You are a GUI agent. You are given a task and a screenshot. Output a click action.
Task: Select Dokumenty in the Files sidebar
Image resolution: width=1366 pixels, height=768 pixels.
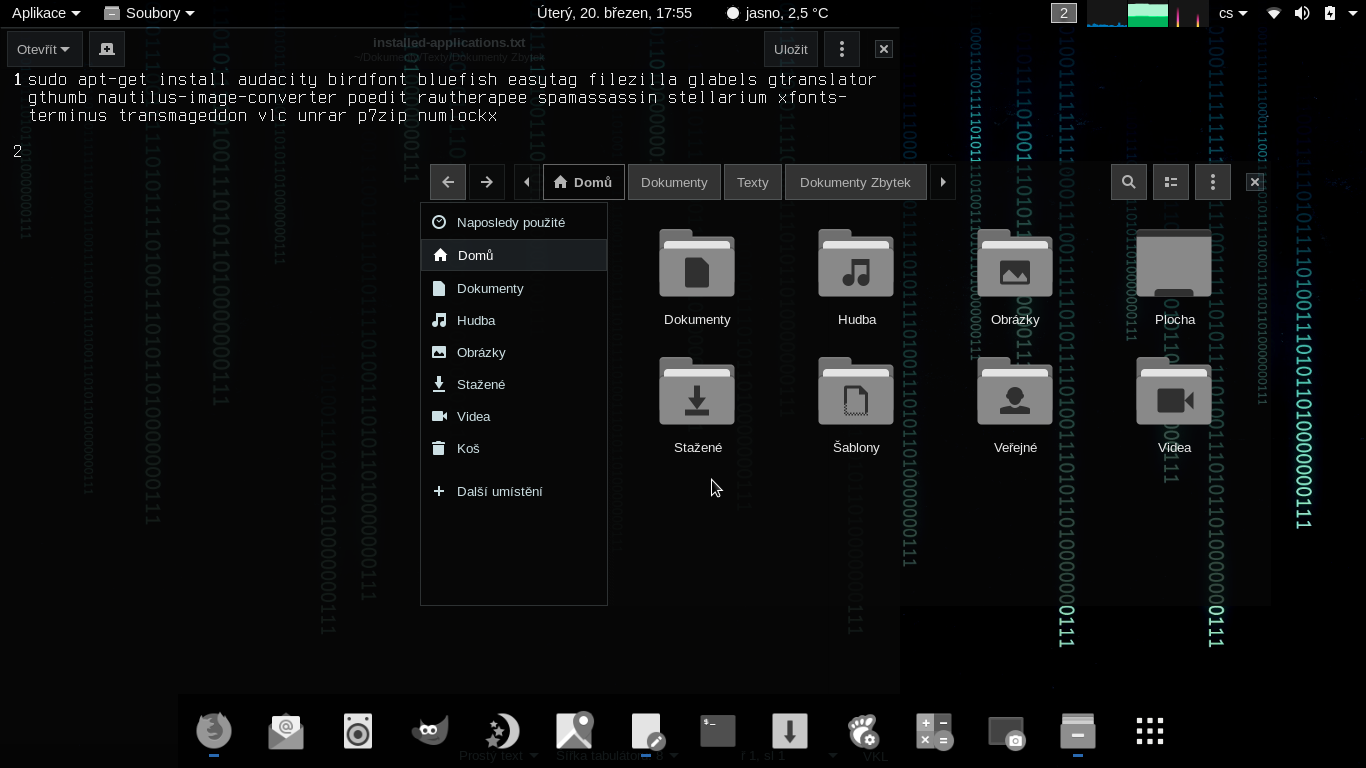click(x=514, y=288)
